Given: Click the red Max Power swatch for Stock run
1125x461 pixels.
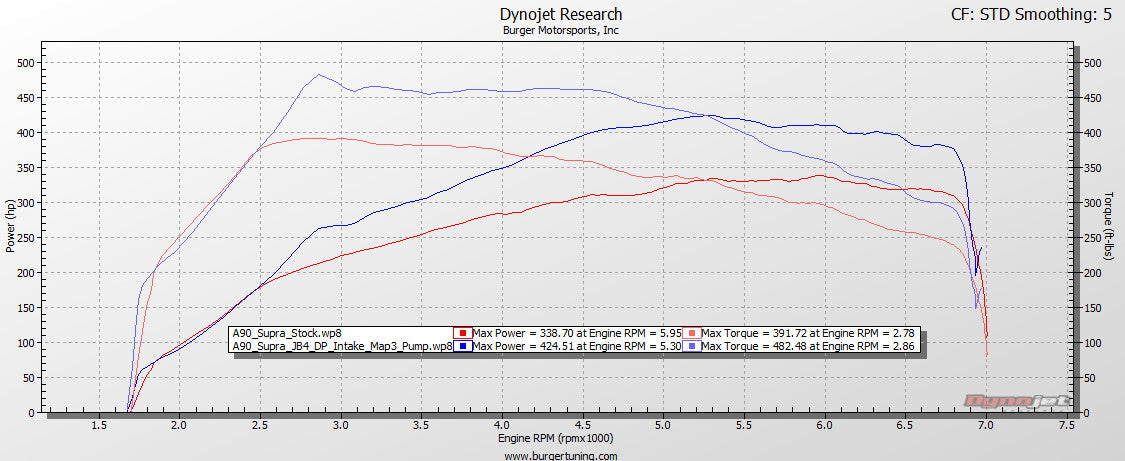Looking at the screenshot, I should [x=463, y=333].
